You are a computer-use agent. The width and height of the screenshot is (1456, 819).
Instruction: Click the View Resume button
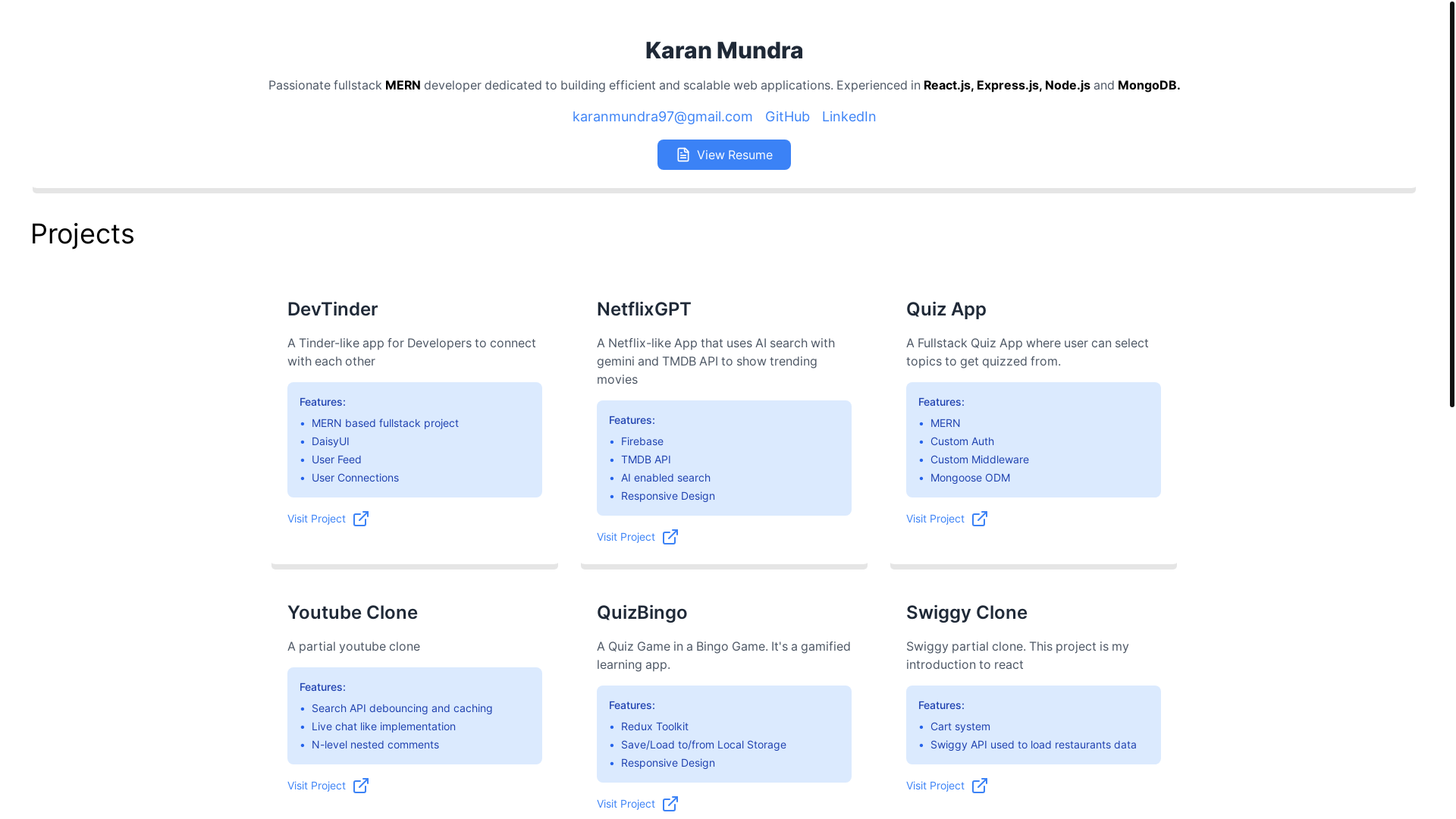pyautogui.click(x=724, y=155)
